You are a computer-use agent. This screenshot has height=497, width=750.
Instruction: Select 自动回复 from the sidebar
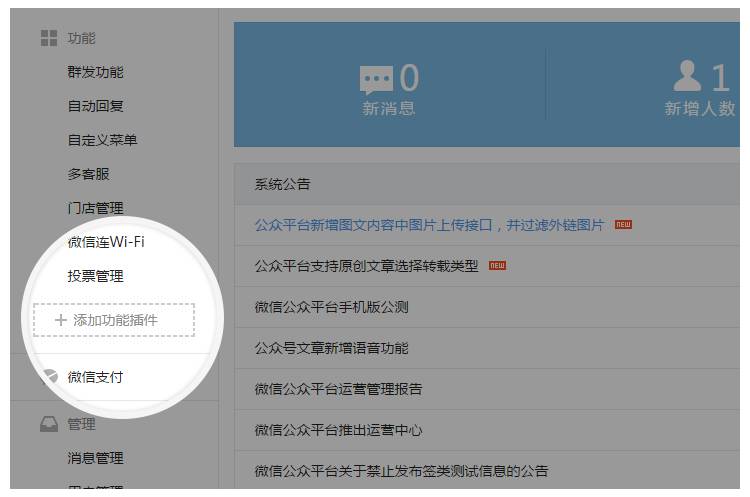[96, 106]
